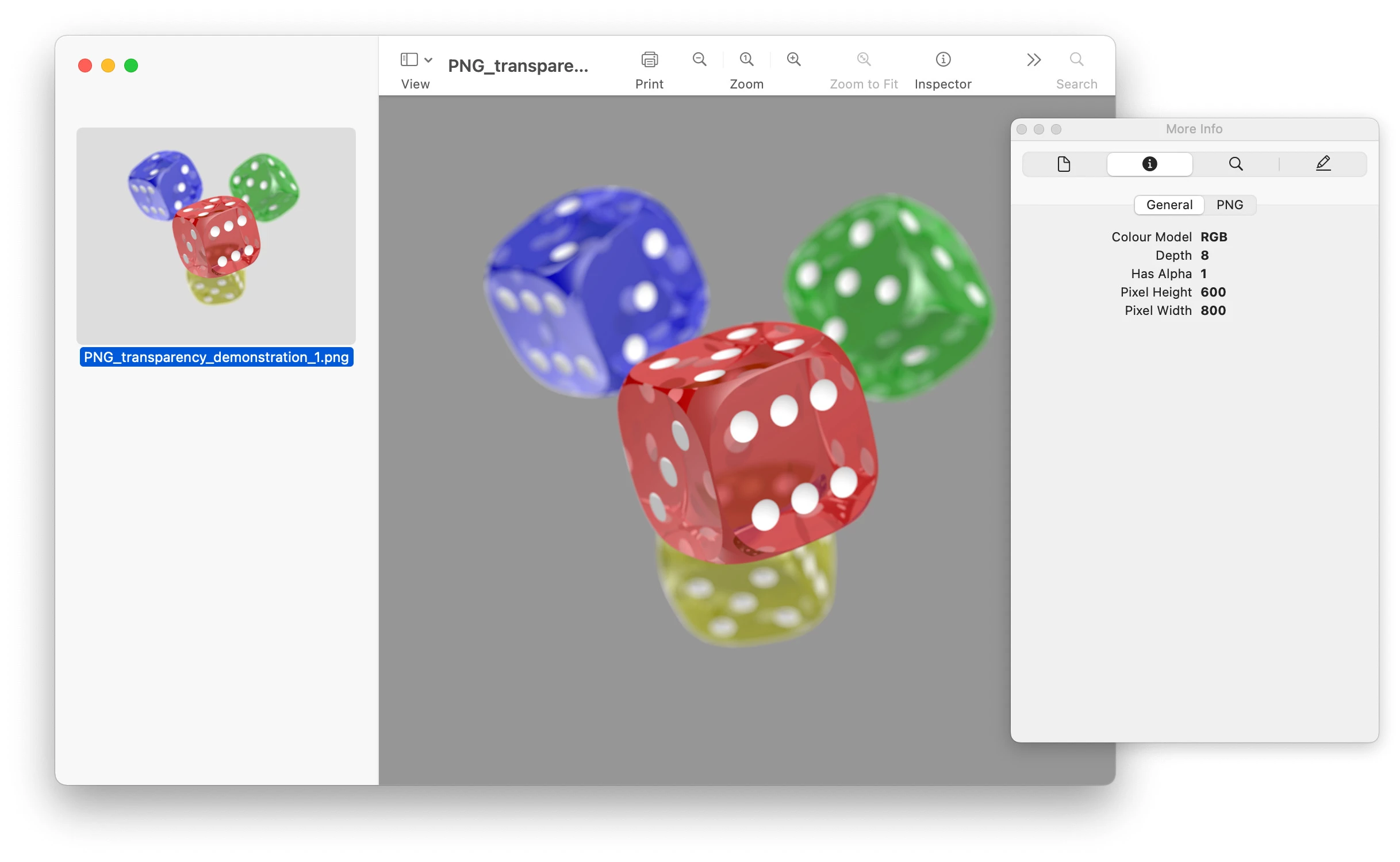The image size is (1400, 862).
Task: Select the keywords magnifier icon in inspector
Action: [1236, 164]
